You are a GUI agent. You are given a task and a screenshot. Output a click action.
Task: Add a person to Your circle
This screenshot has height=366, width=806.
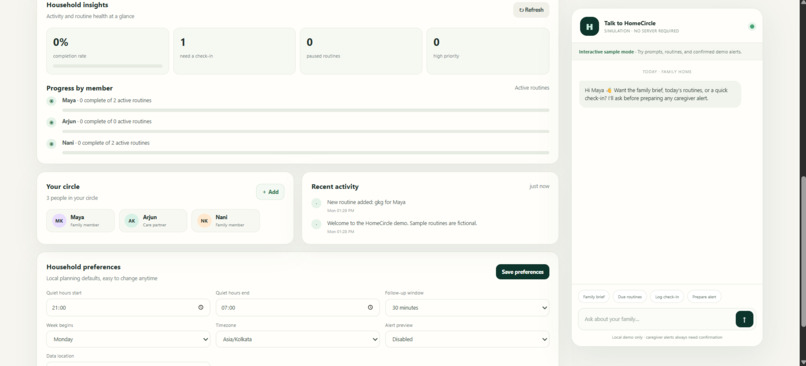click(270, 192)
